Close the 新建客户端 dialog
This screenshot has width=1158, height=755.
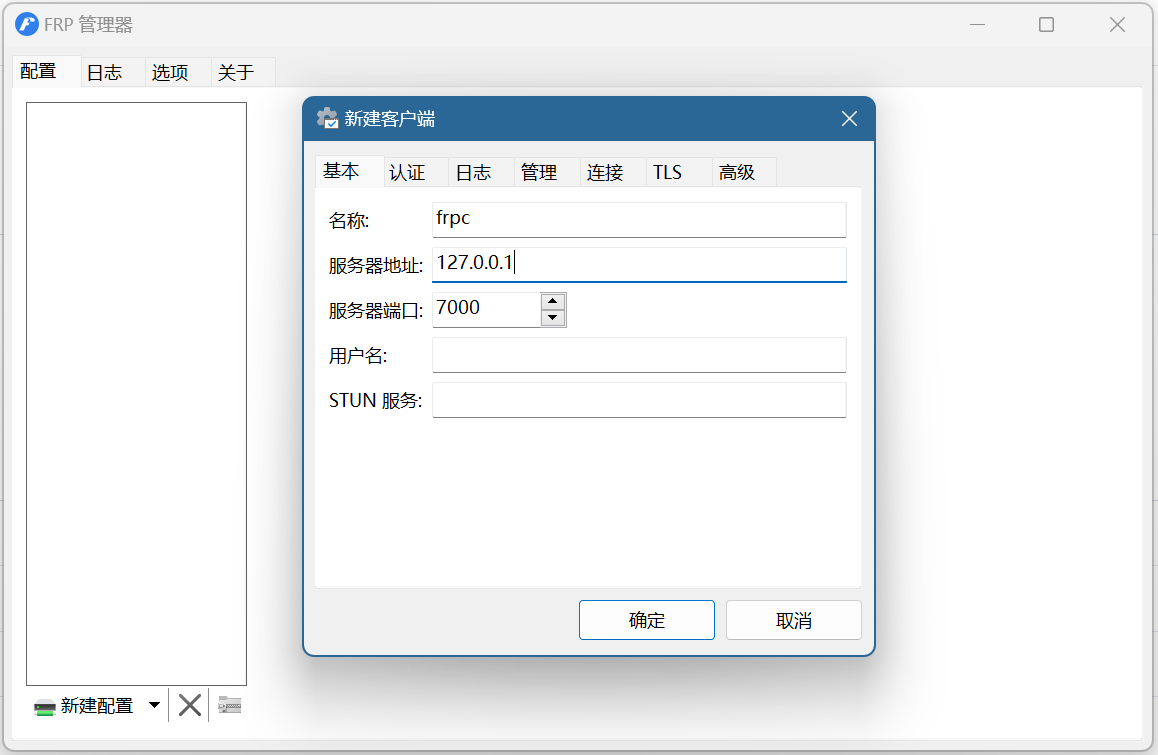849,119
